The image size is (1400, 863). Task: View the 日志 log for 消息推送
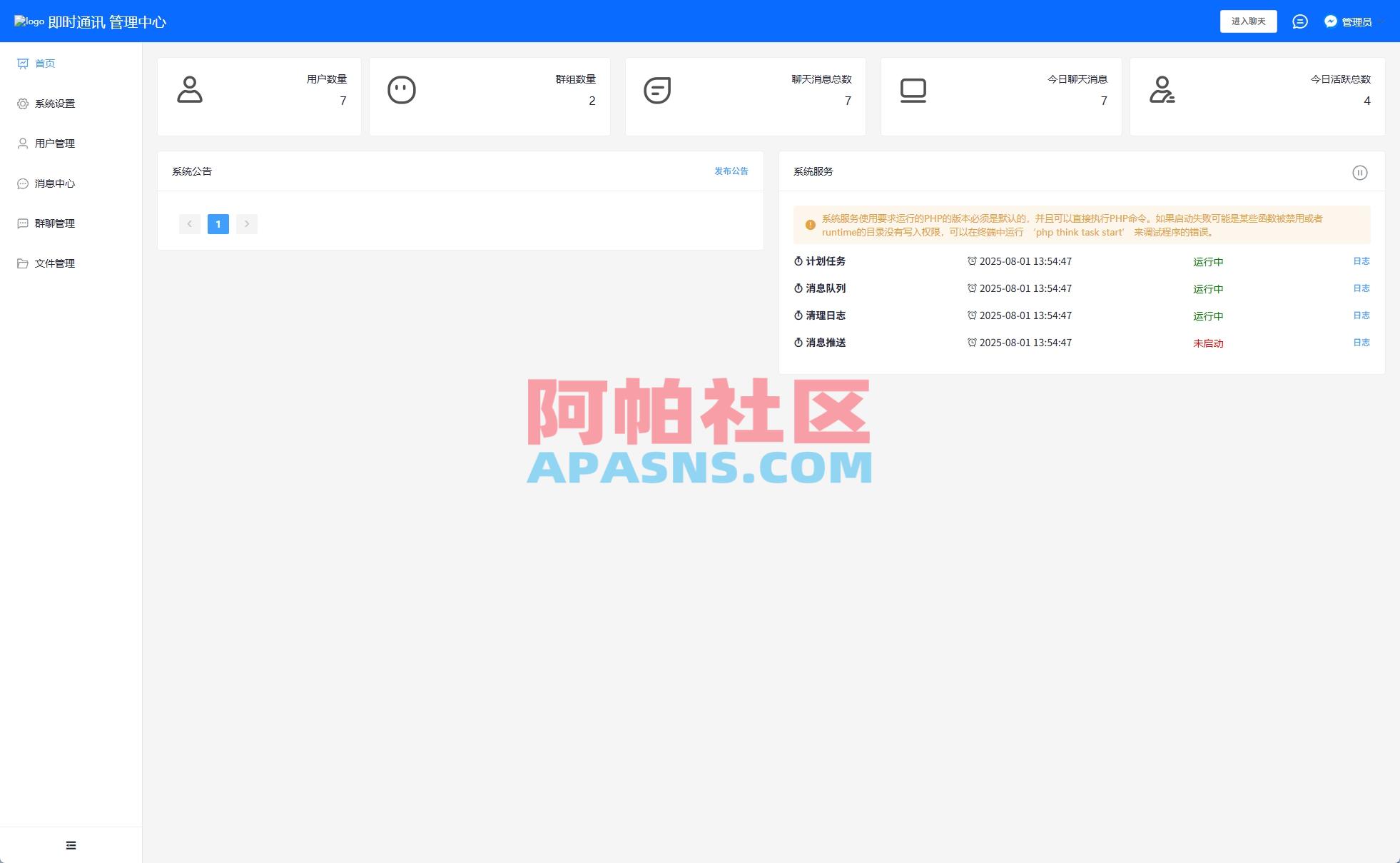pyautogui.click(x=1361, y=343)
